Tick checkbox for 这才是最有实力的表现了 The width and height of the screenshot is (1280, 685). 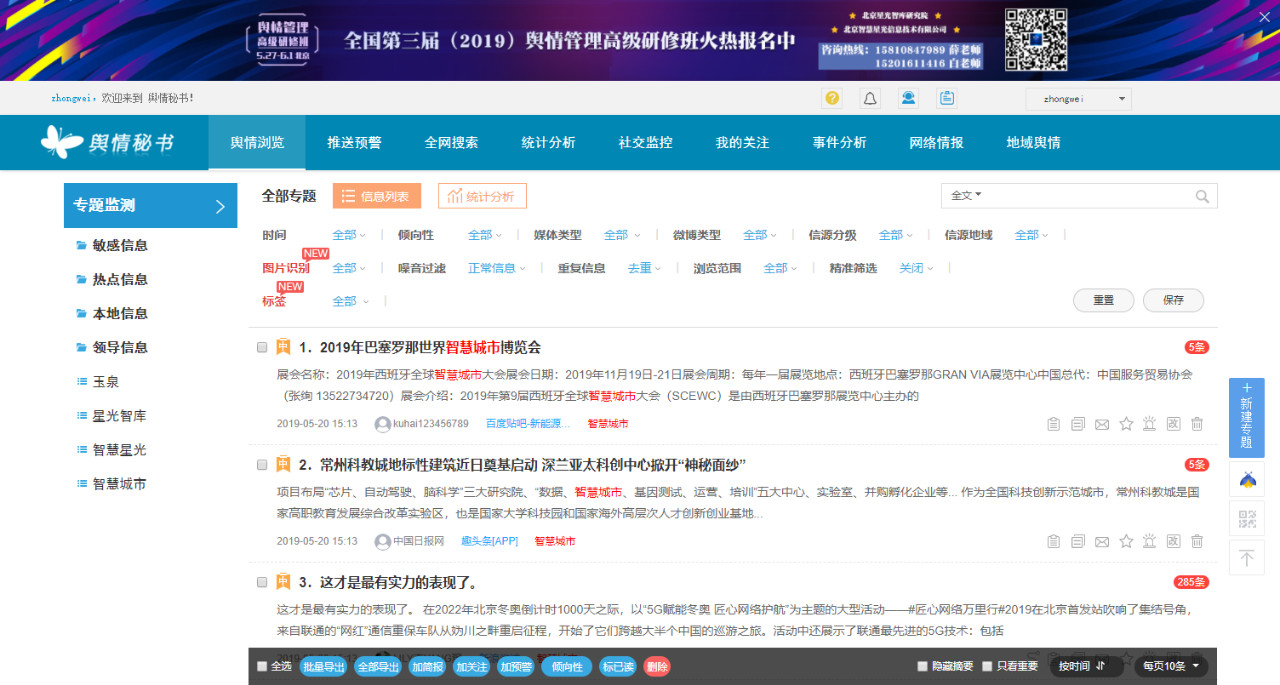[x=262, y=582]
